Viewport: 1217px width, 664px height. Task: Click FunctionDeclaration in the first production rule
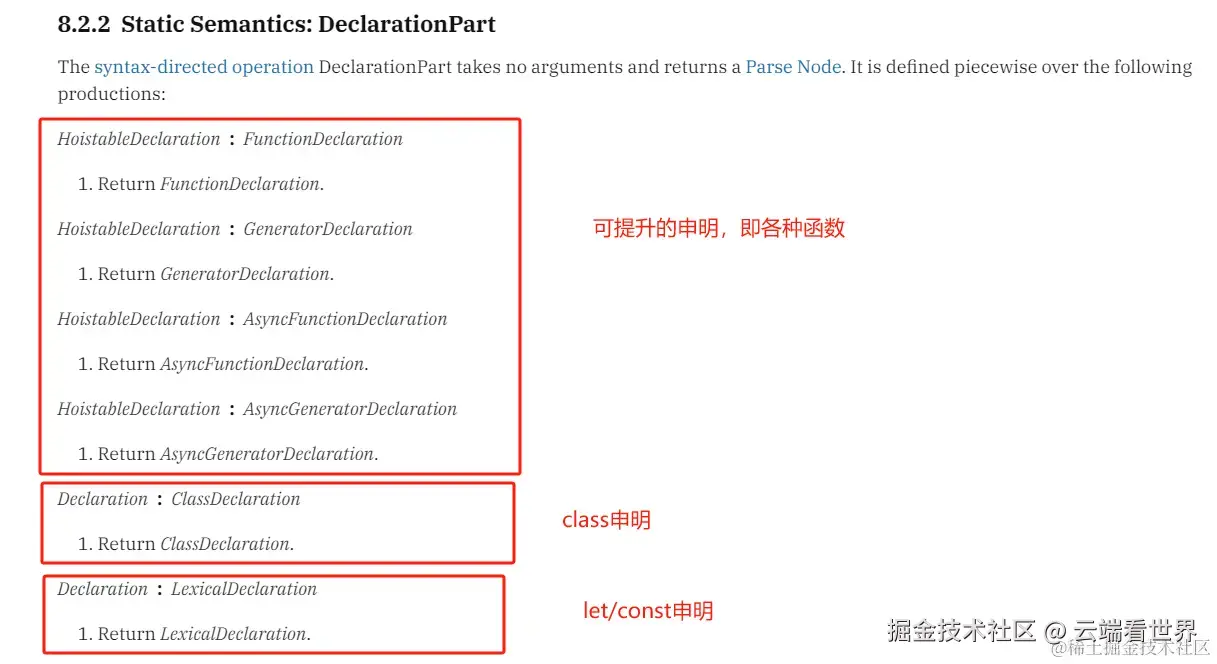pos(323,139)
